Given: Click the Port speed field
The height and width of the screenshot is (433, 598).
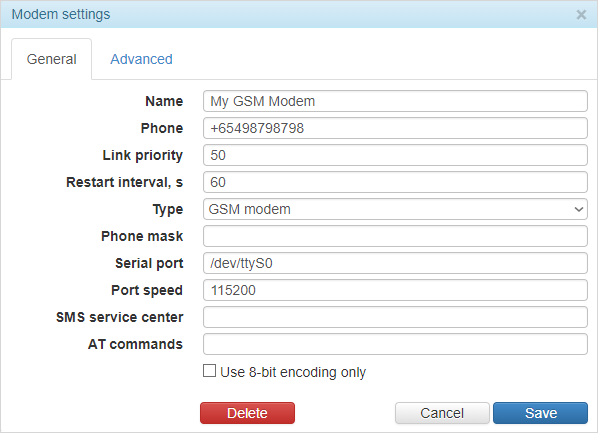Looking at the screenshot, I should 395,290.
